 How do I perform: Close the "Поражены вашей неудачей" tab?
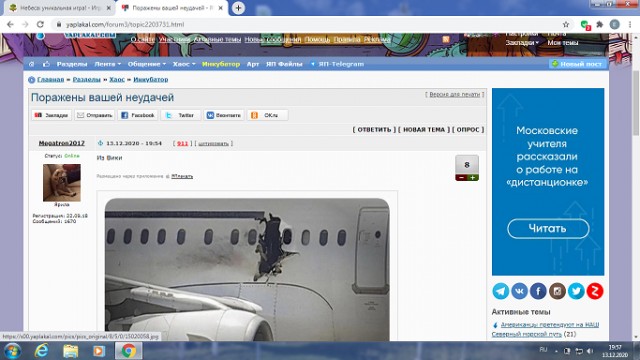point(220,8)
